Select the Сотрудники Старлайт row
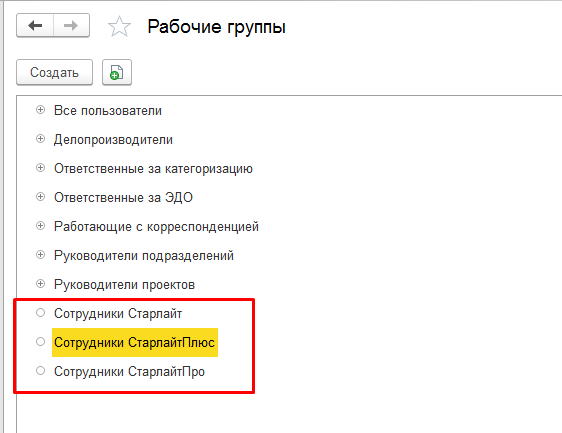This screenshot has height=433, width=562. 118,314
